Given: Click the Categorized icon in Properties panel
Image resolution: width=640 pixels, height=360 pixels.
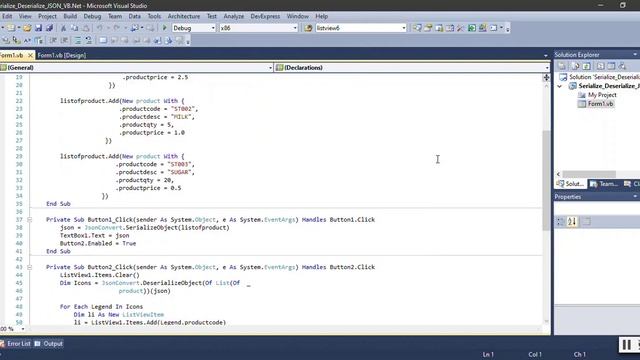Looking at the screenshot, I should pyautogui.click(x=561, y=222).
